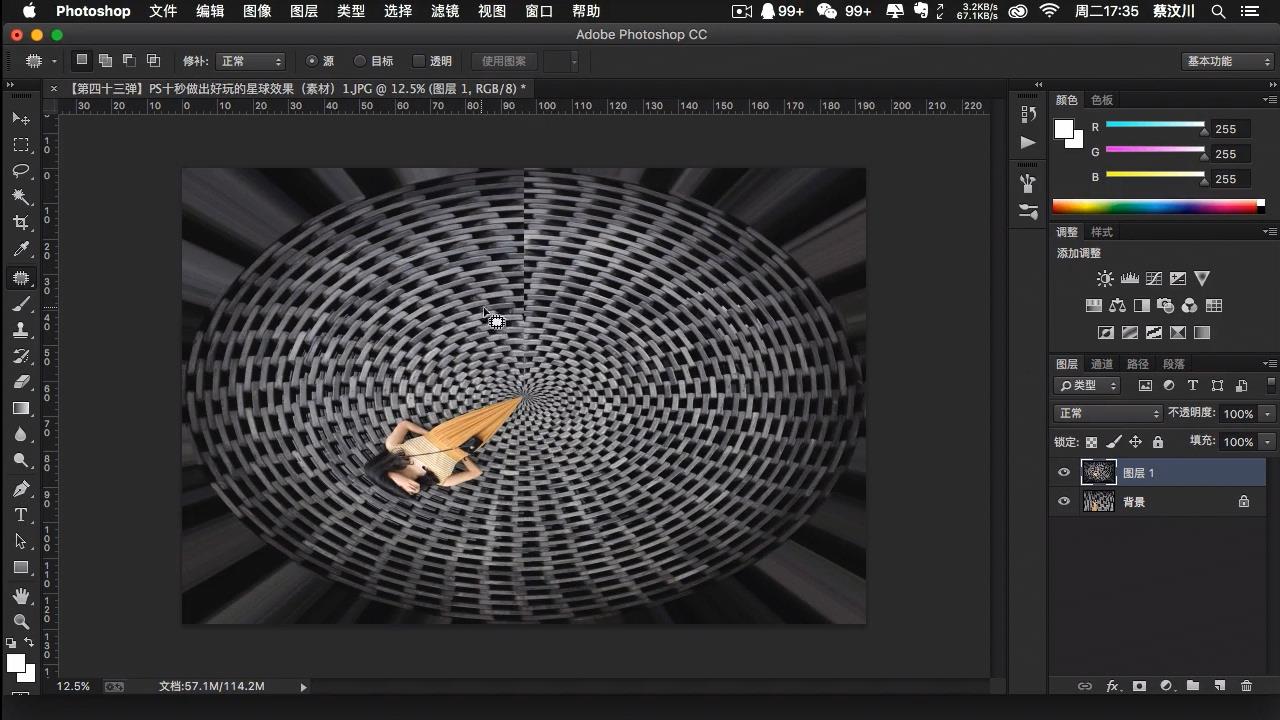Open 图像 menu
Image resolution: width=1280 pixels, height=720 pixels.
coord(257,11)
